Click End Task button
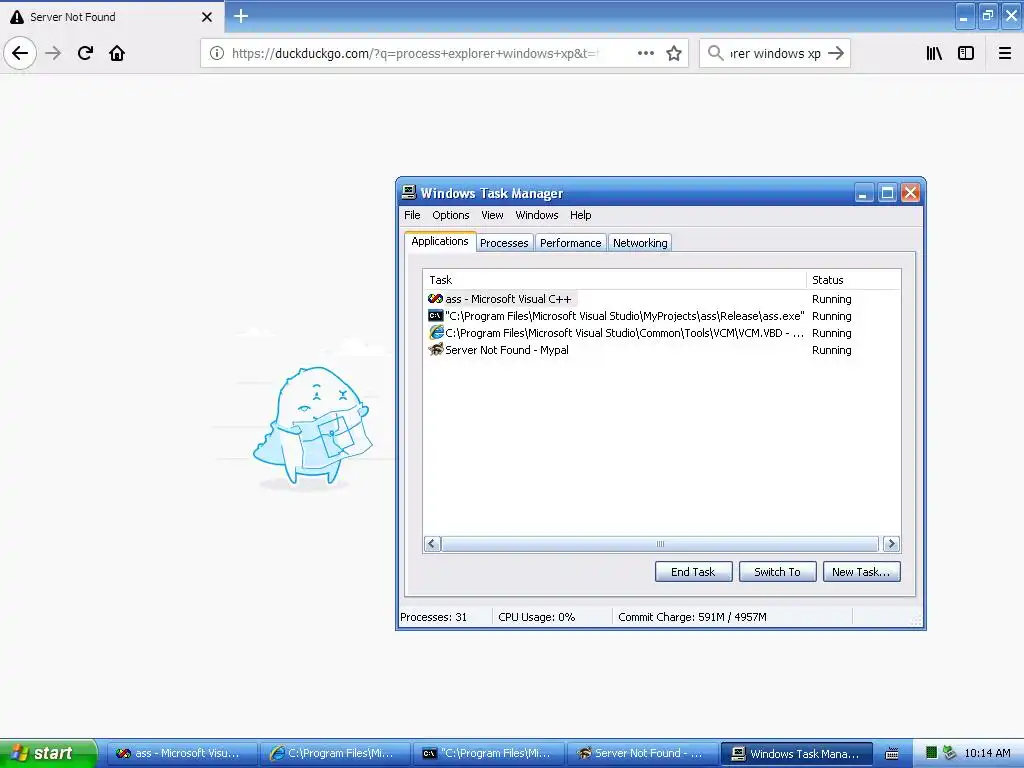The width and height of the screenshot is (1024, 768). pyautogui.click(x=694, y=571)
